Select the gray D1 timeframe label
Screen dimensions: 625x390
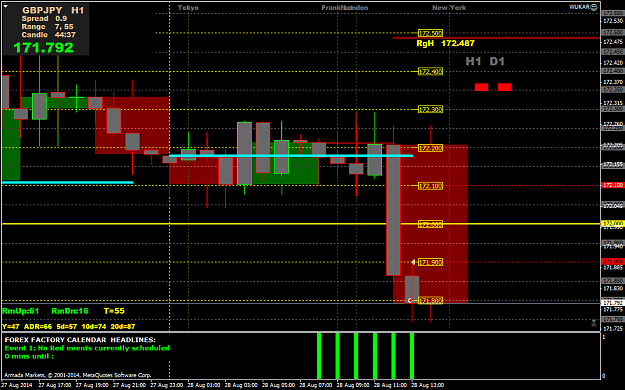click(x=497, y=61)
